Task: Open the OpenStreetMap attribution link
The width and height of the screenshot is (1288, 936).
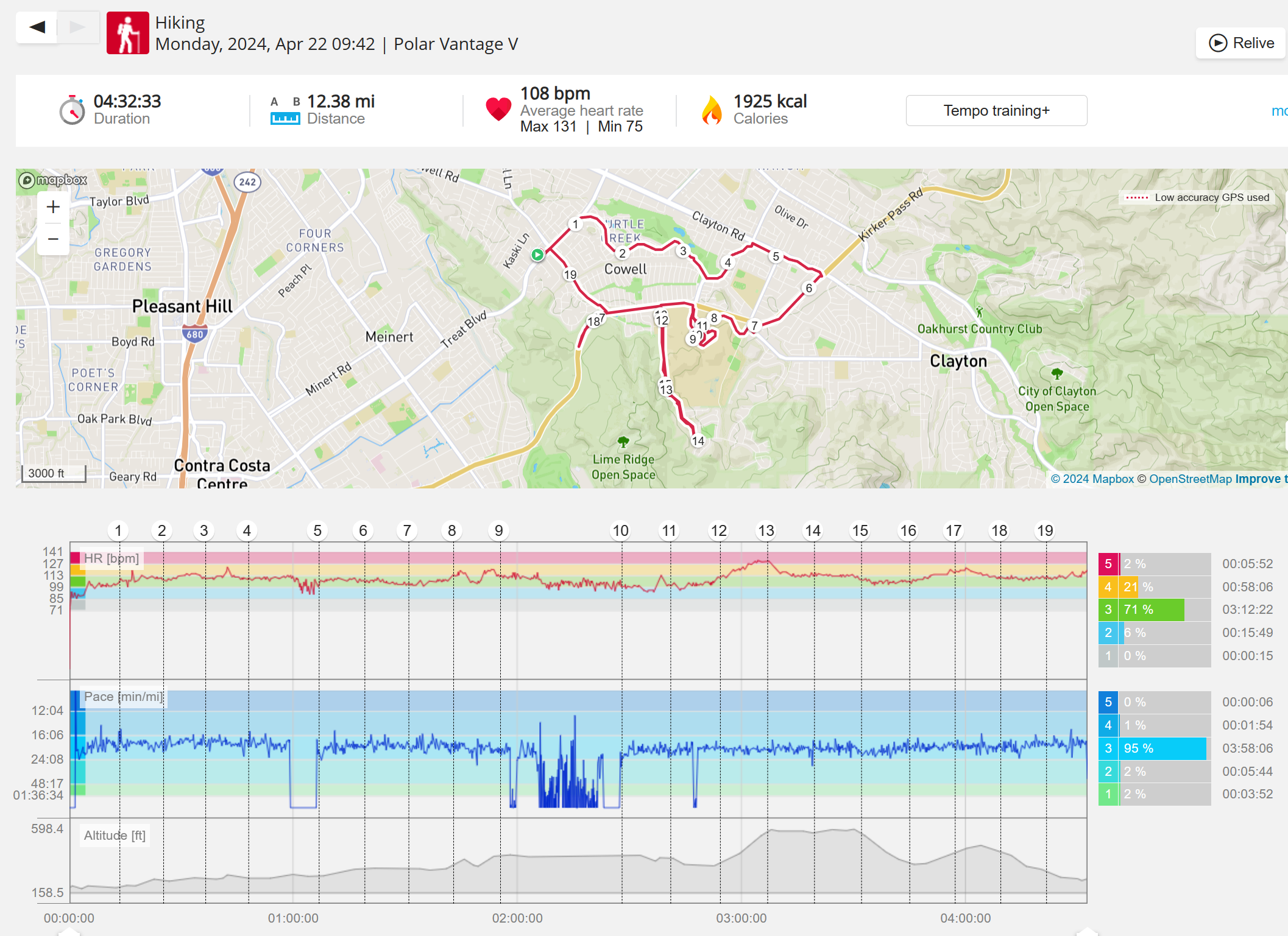Action: [x=1190, y=479]
